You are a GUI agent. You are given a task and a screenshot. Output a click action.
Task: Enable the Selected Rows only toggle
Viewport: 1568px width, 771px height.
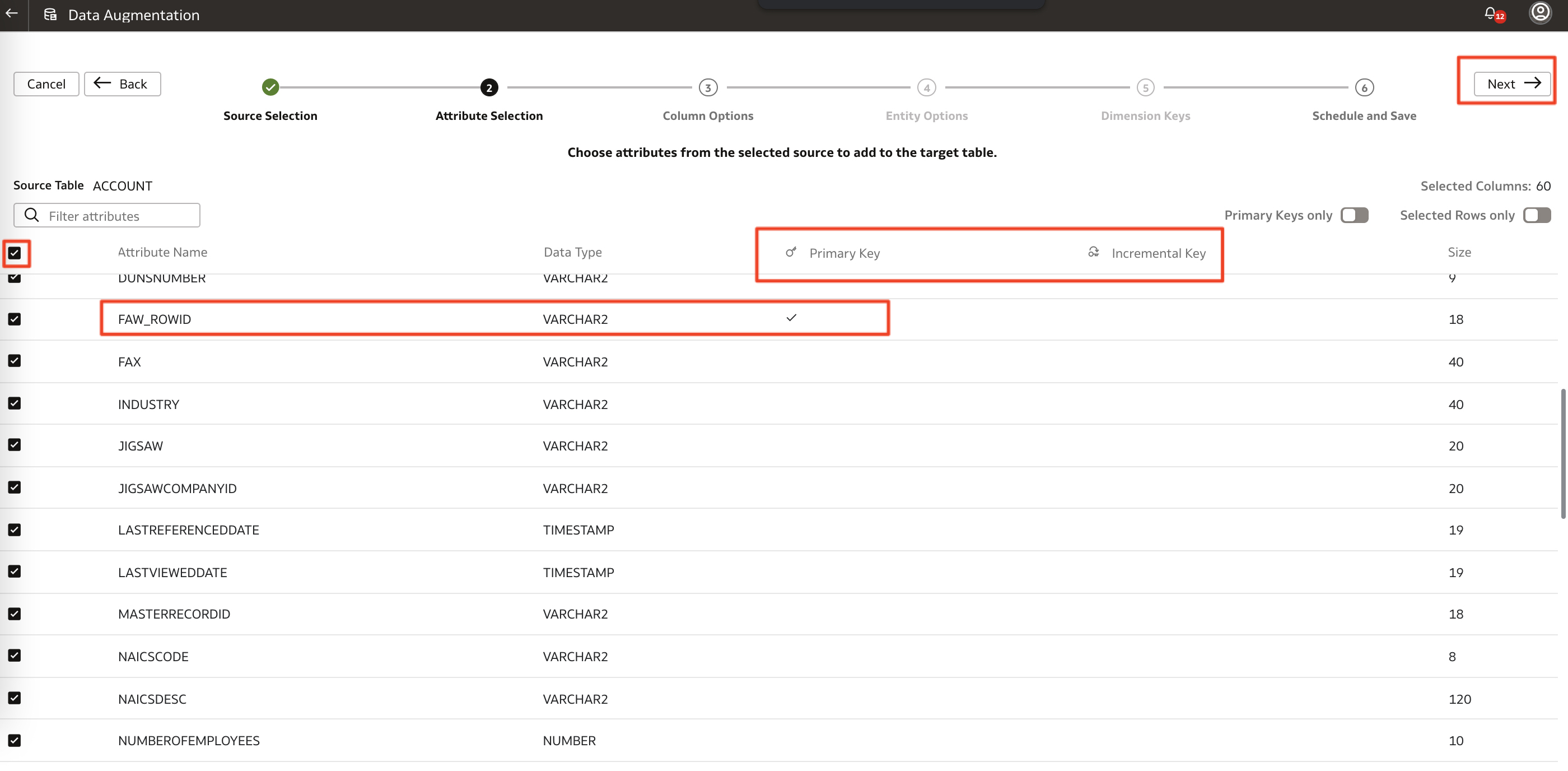click(x=1537, y=215)
